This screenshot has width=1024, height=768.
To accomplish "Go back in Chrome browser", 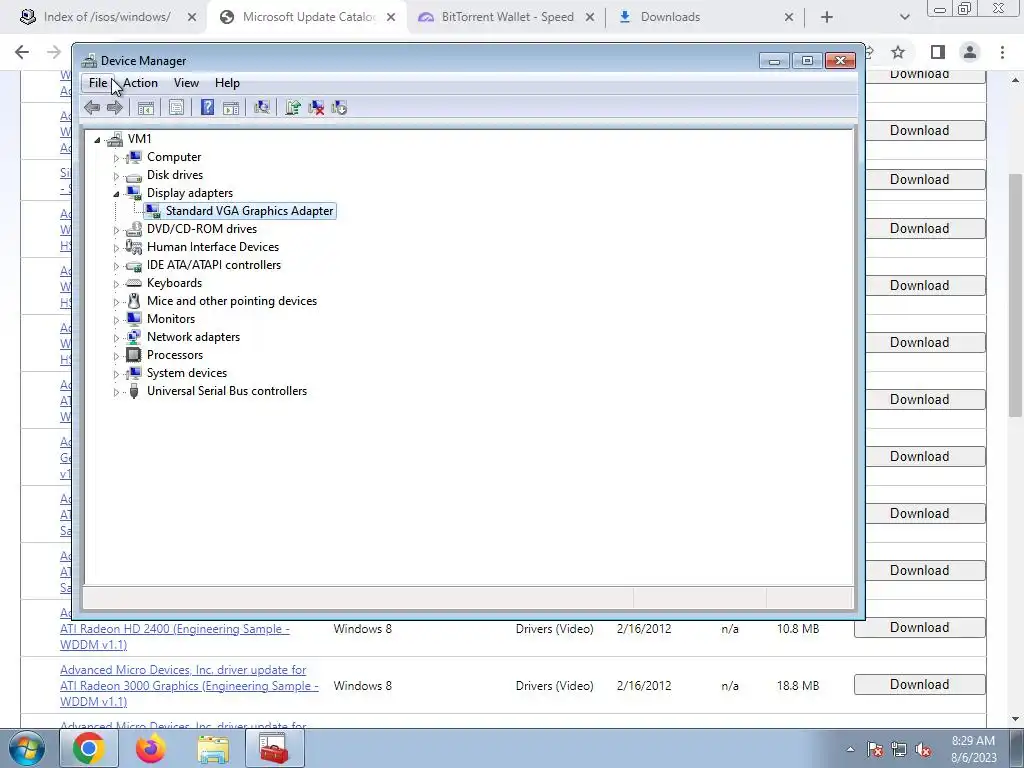I will point(22,52).
